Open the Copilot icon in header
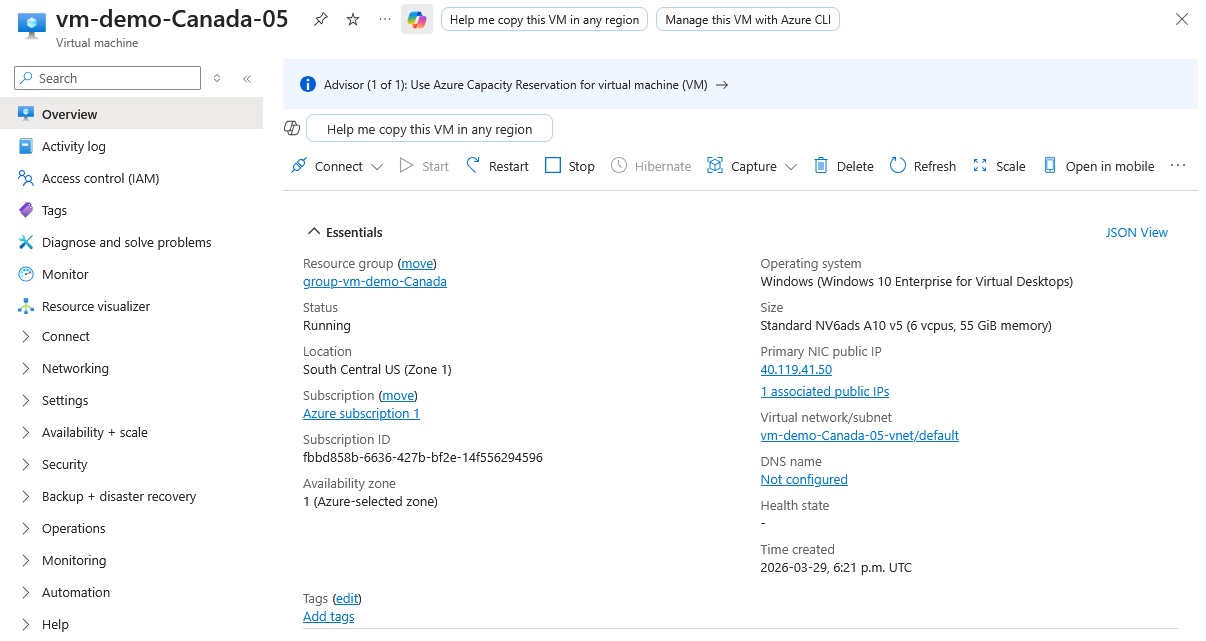Screen dimensions: 1206x641 click(x=417, y=20)
